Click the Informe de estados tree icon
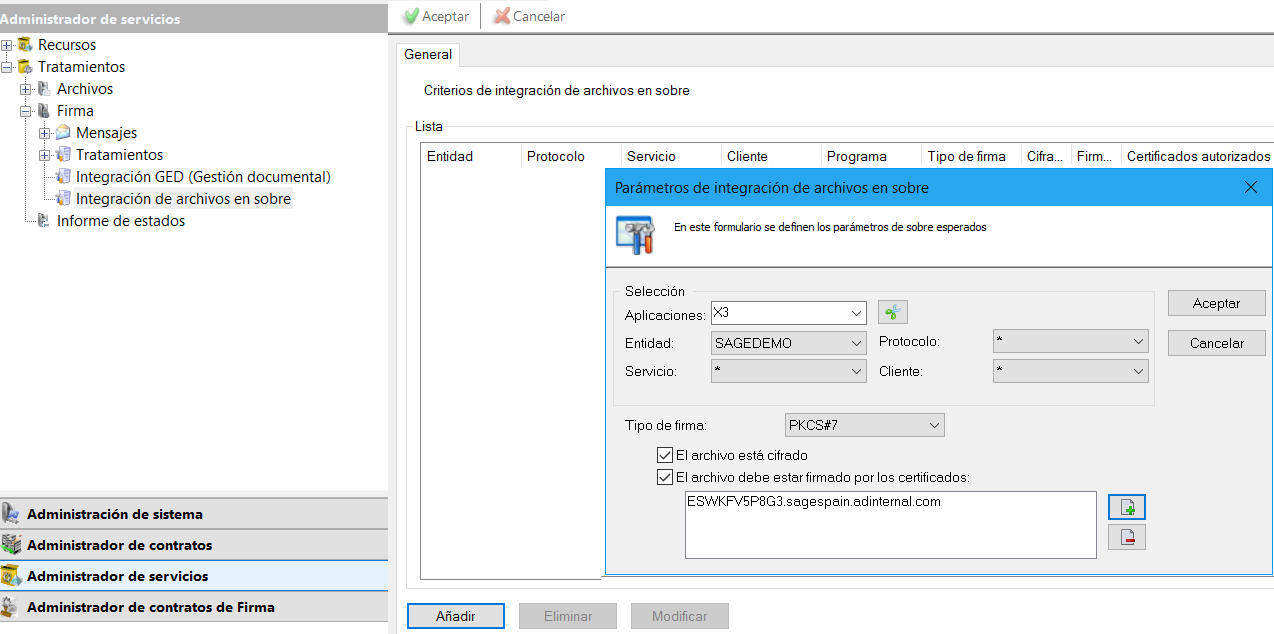This screenshot has height=634, width=1274. click(x=43, y=221)
